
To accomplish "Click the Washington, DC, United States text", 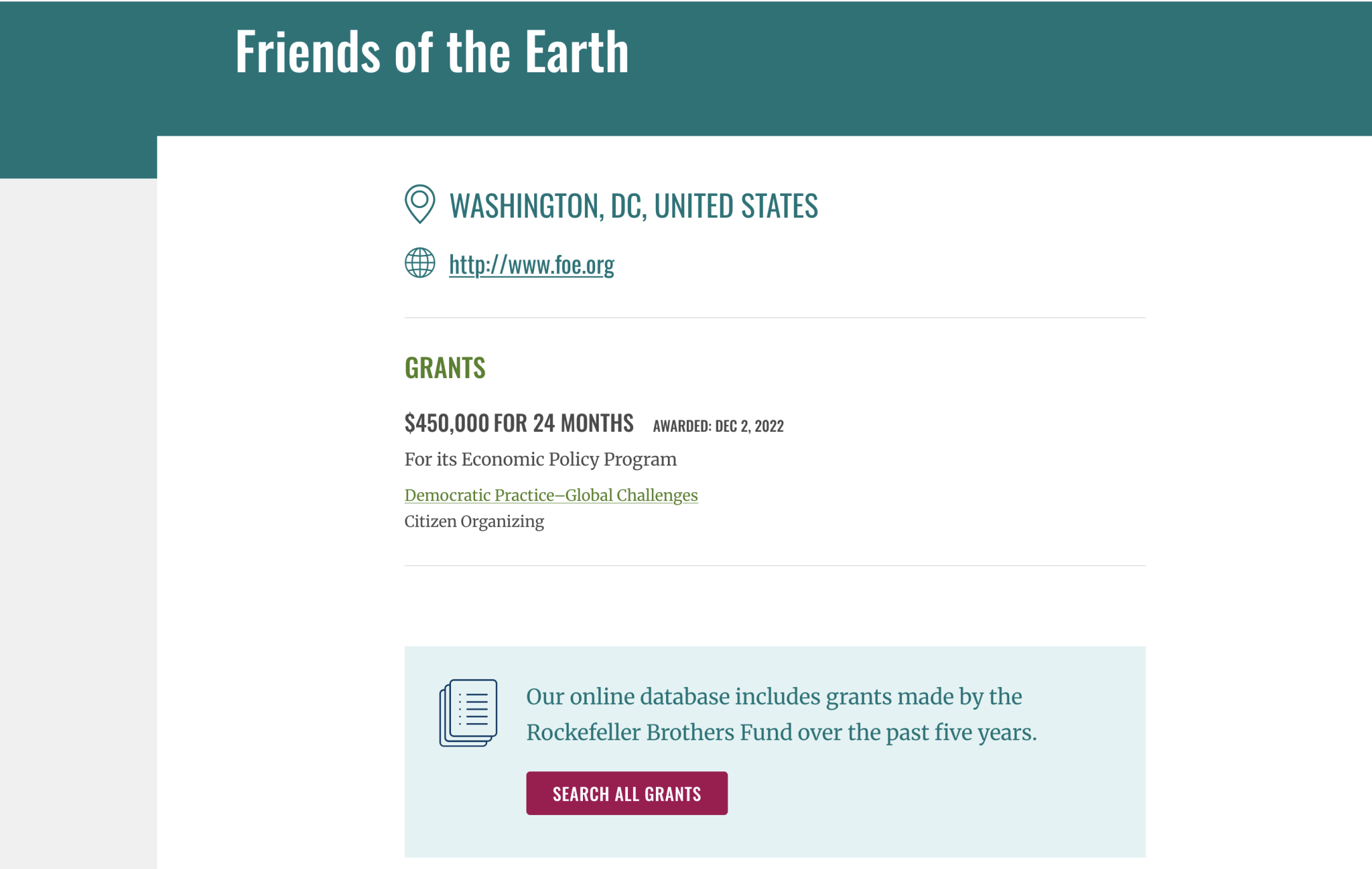I will pyautogui.click(x=634, y=206).
